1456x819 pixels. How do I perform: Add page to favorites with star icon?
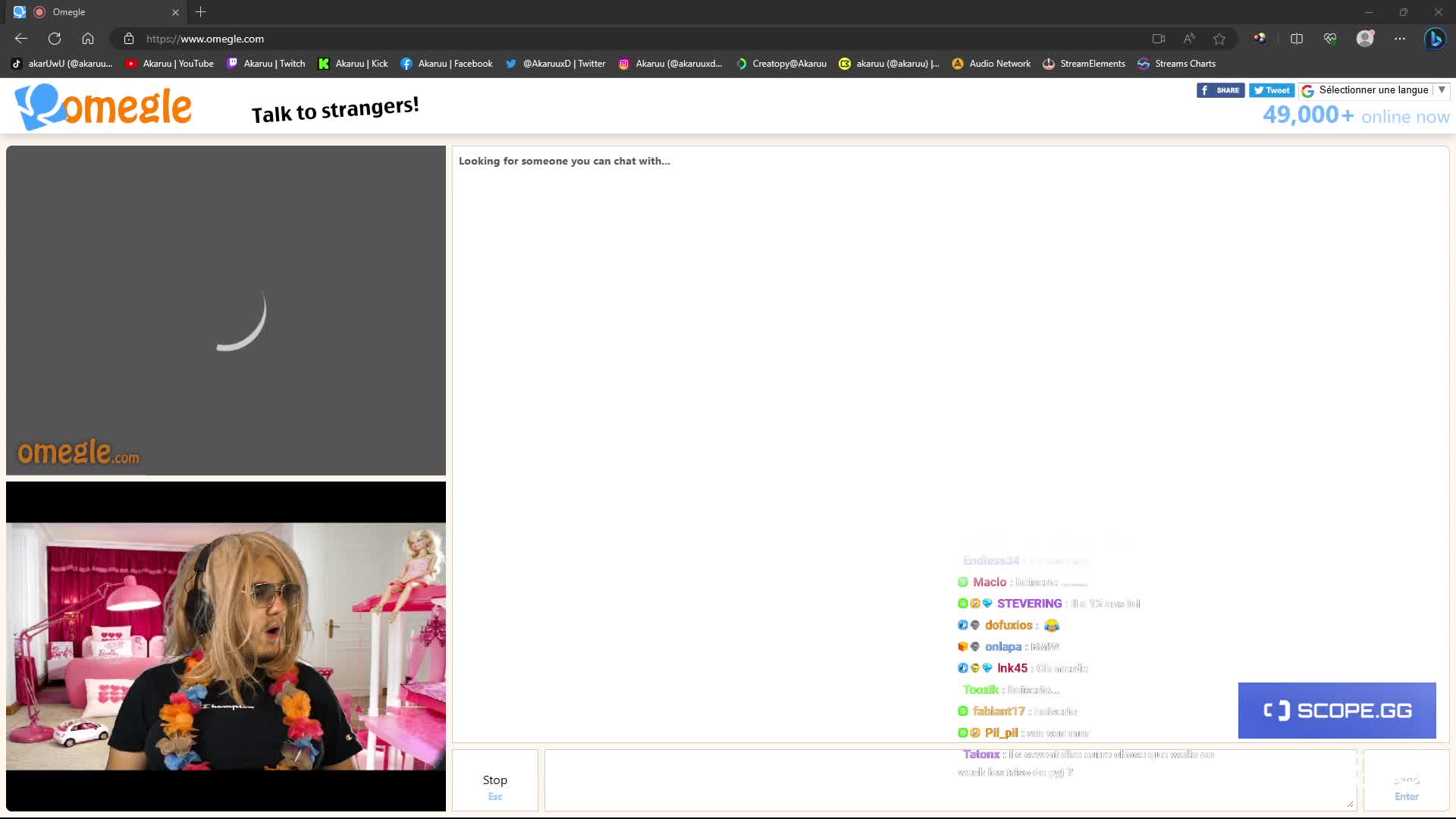[x=1219, y=39]
